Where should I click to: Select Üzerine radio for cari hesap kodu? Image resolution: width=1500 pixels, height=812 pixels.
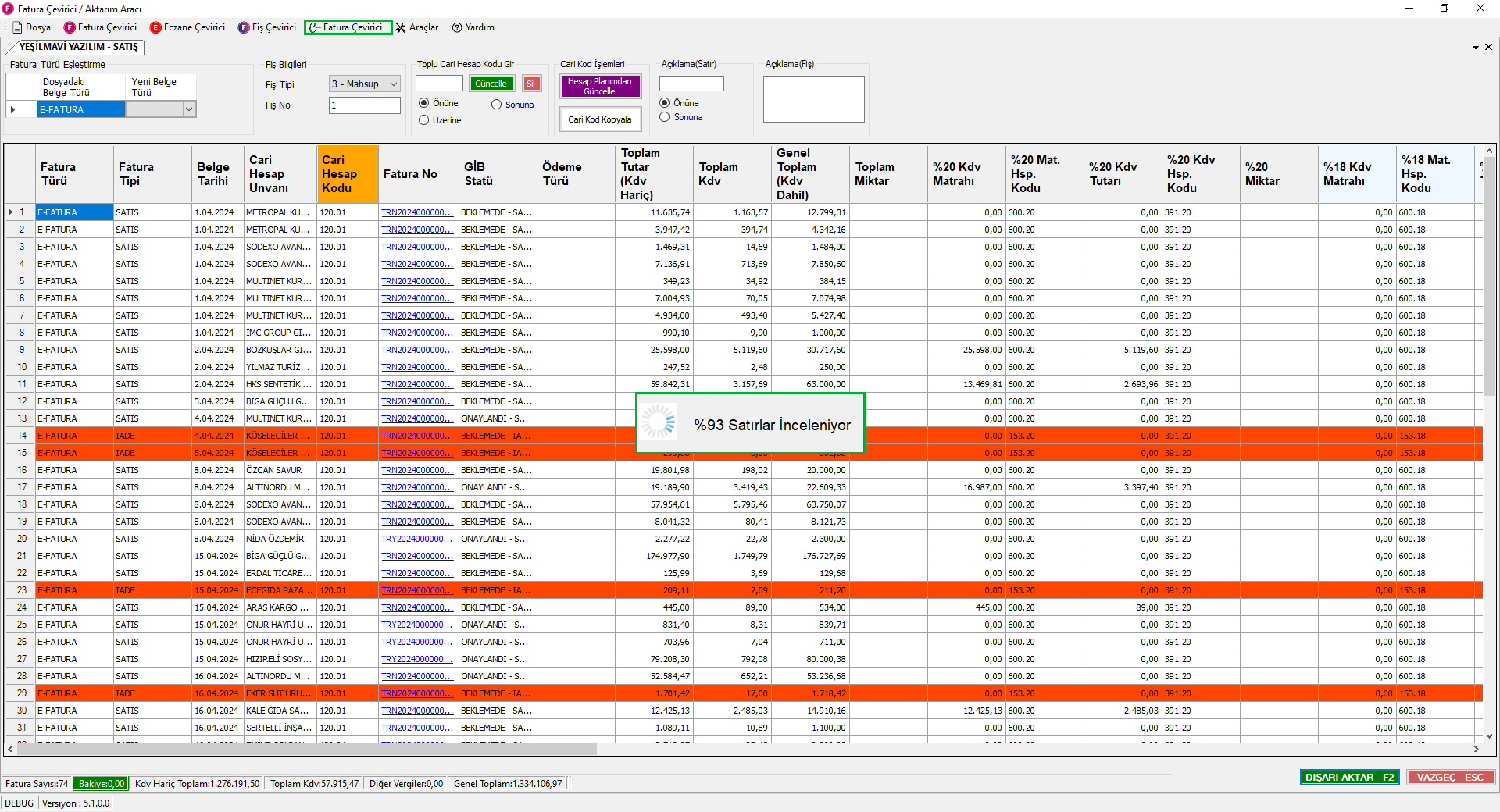click(x=424, y=120)
